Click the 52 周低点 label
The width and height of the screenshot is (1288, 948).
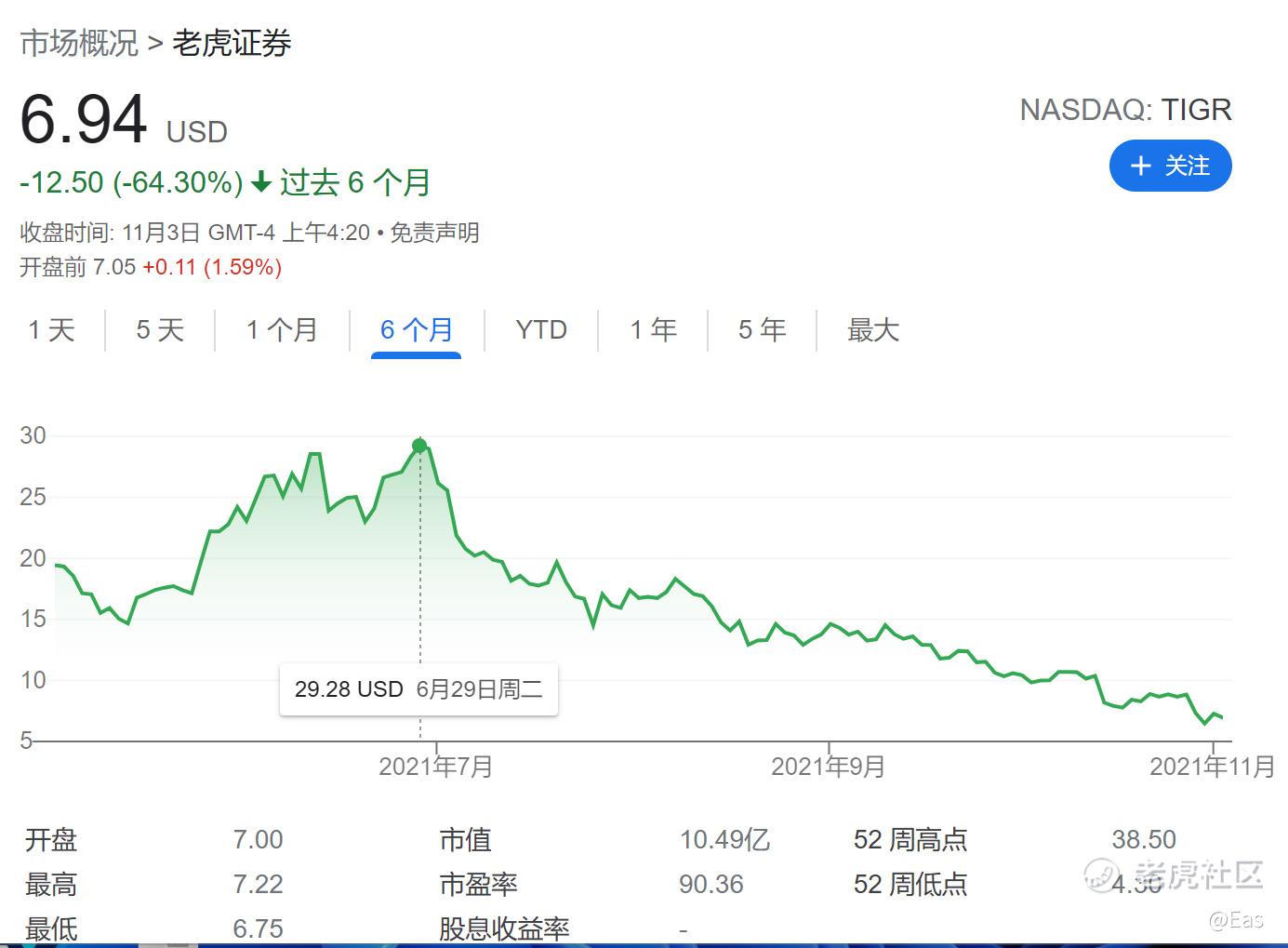tap(910, 884)
